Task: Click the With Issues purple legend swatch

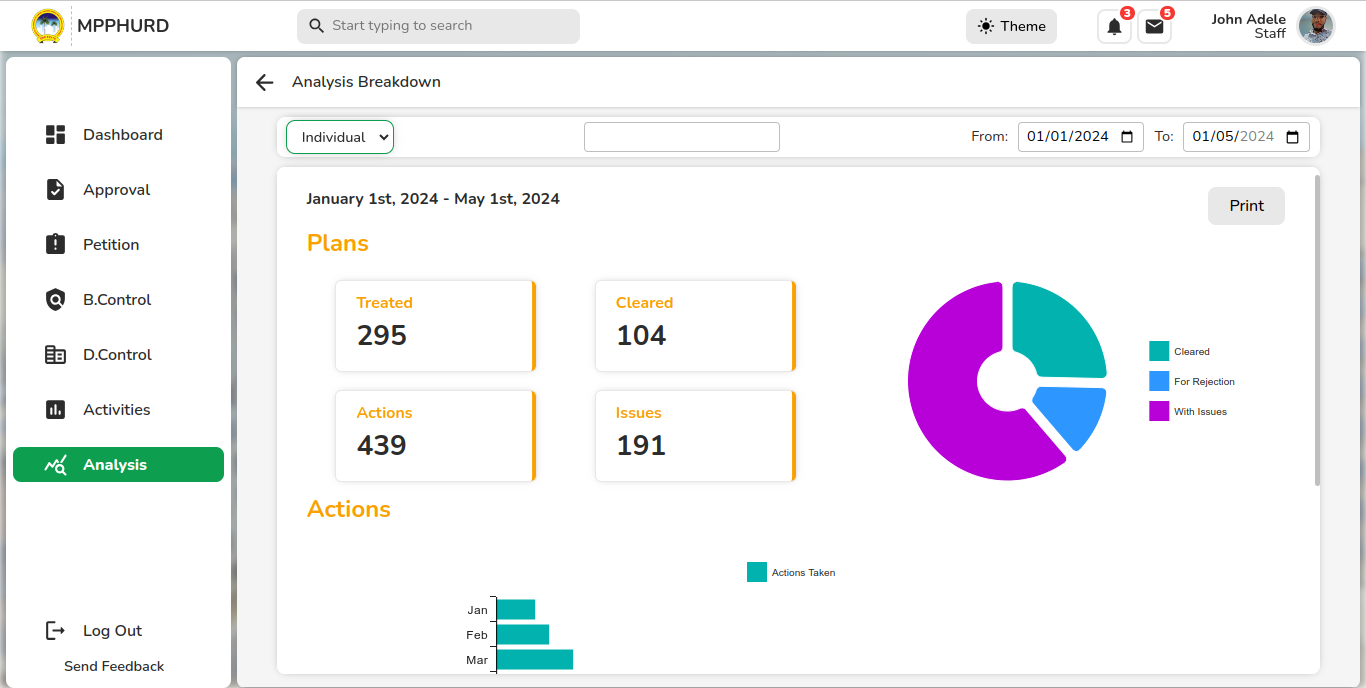Action: pos(1159,411)
